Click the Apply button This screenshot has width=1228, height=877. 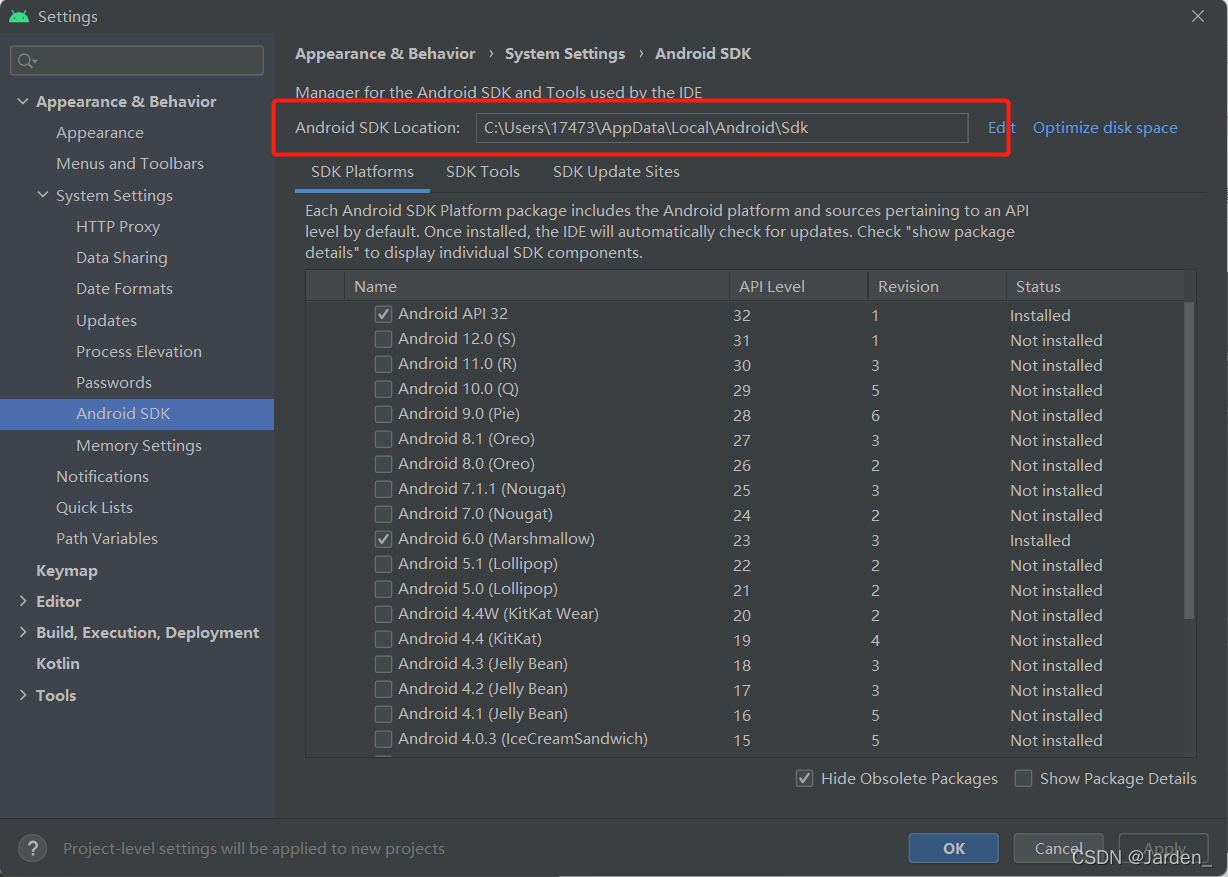[x=1165, y=848]
